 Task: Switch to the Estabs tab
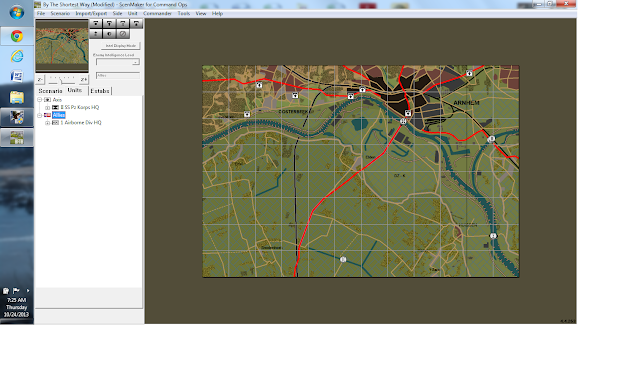click(x=100, y=91)
